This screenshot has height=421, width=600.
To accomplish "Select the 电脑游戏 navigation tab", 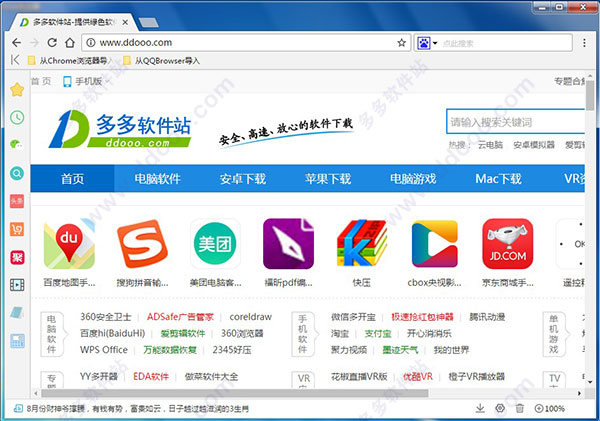I will 413,179.
